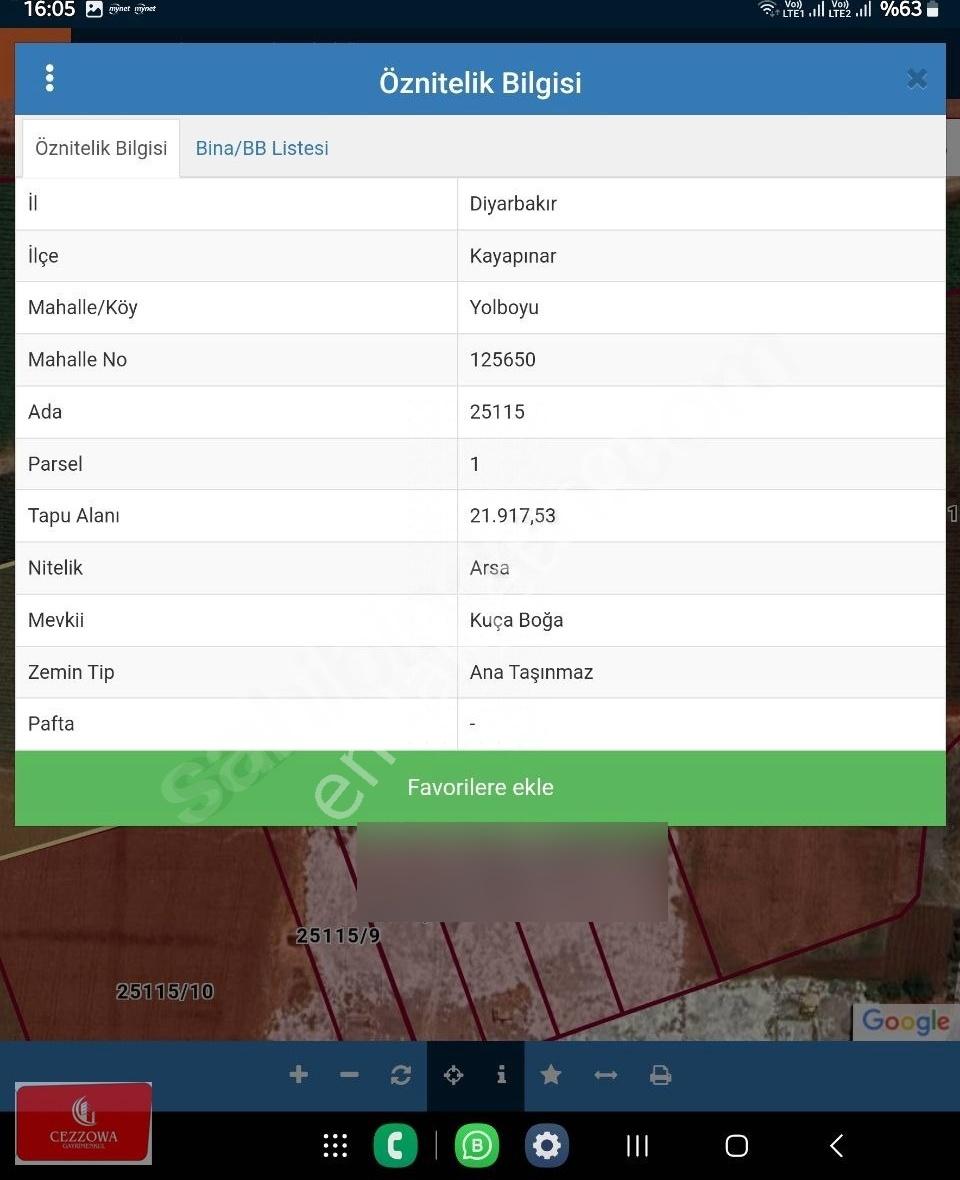
Task: Click the Favorilere ekle button
Action: coord(480,787)
